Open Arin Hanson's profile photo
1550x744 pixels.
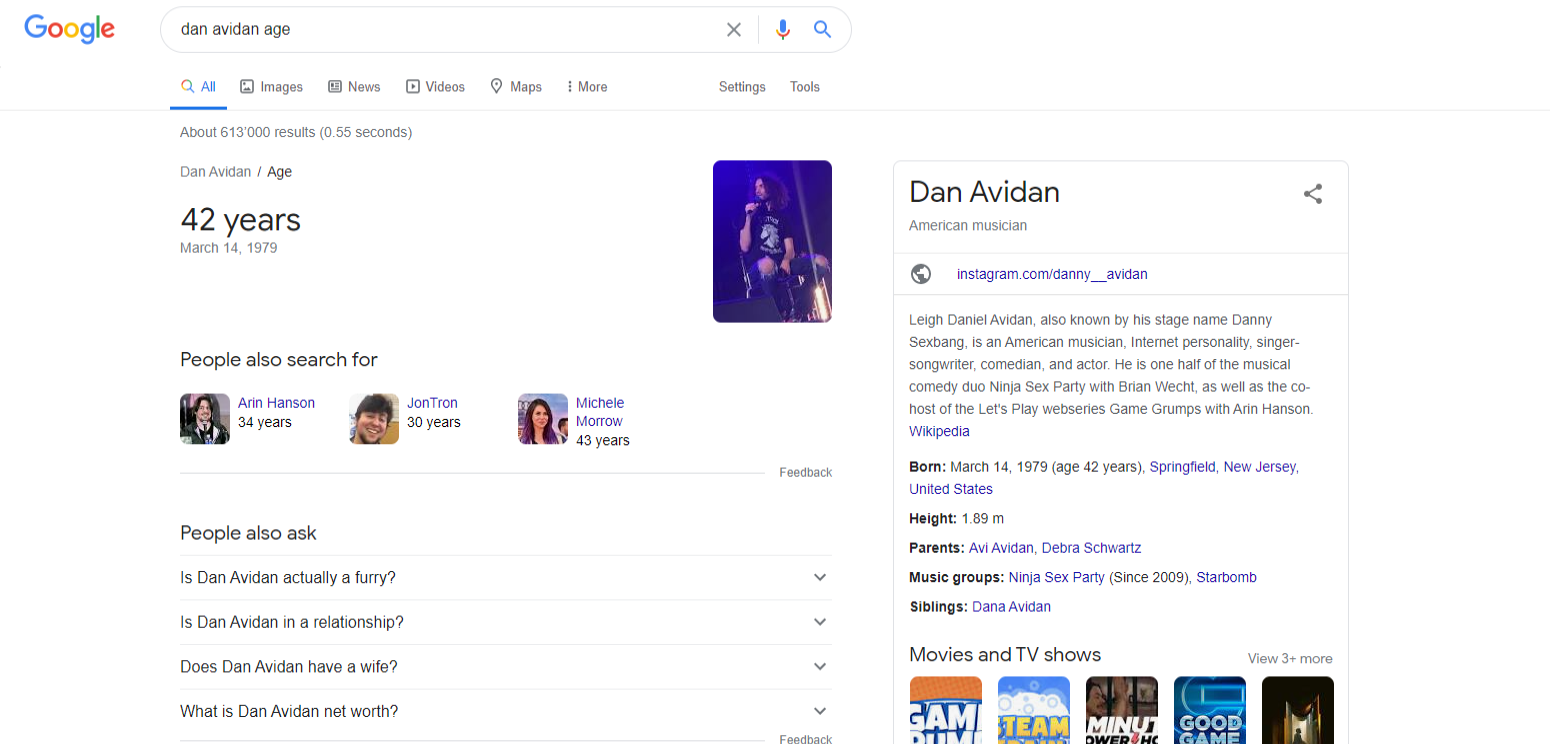pos(205,419)
